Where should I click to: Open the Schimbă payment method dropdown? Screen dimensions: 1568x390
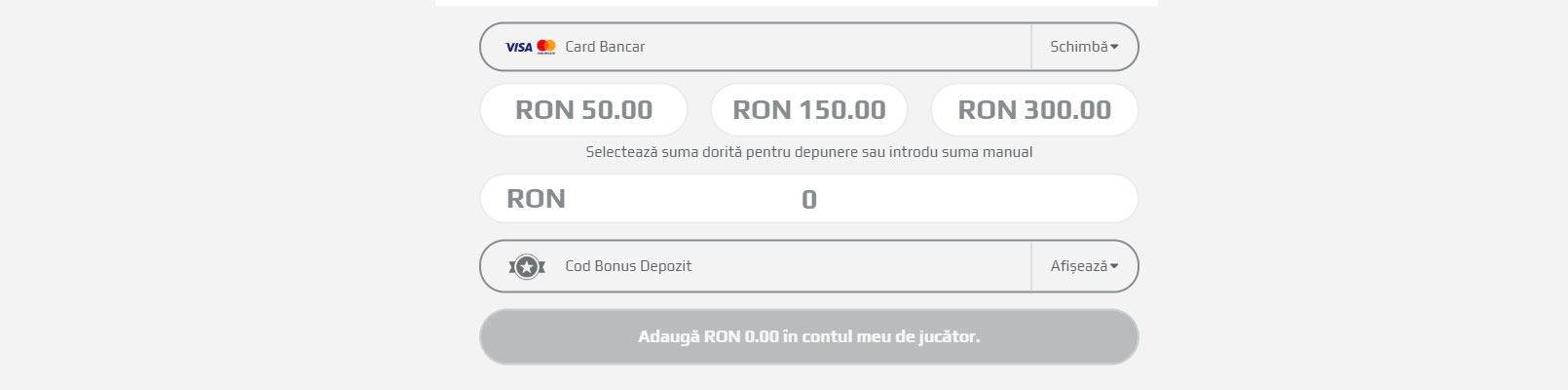(1084, 47)
